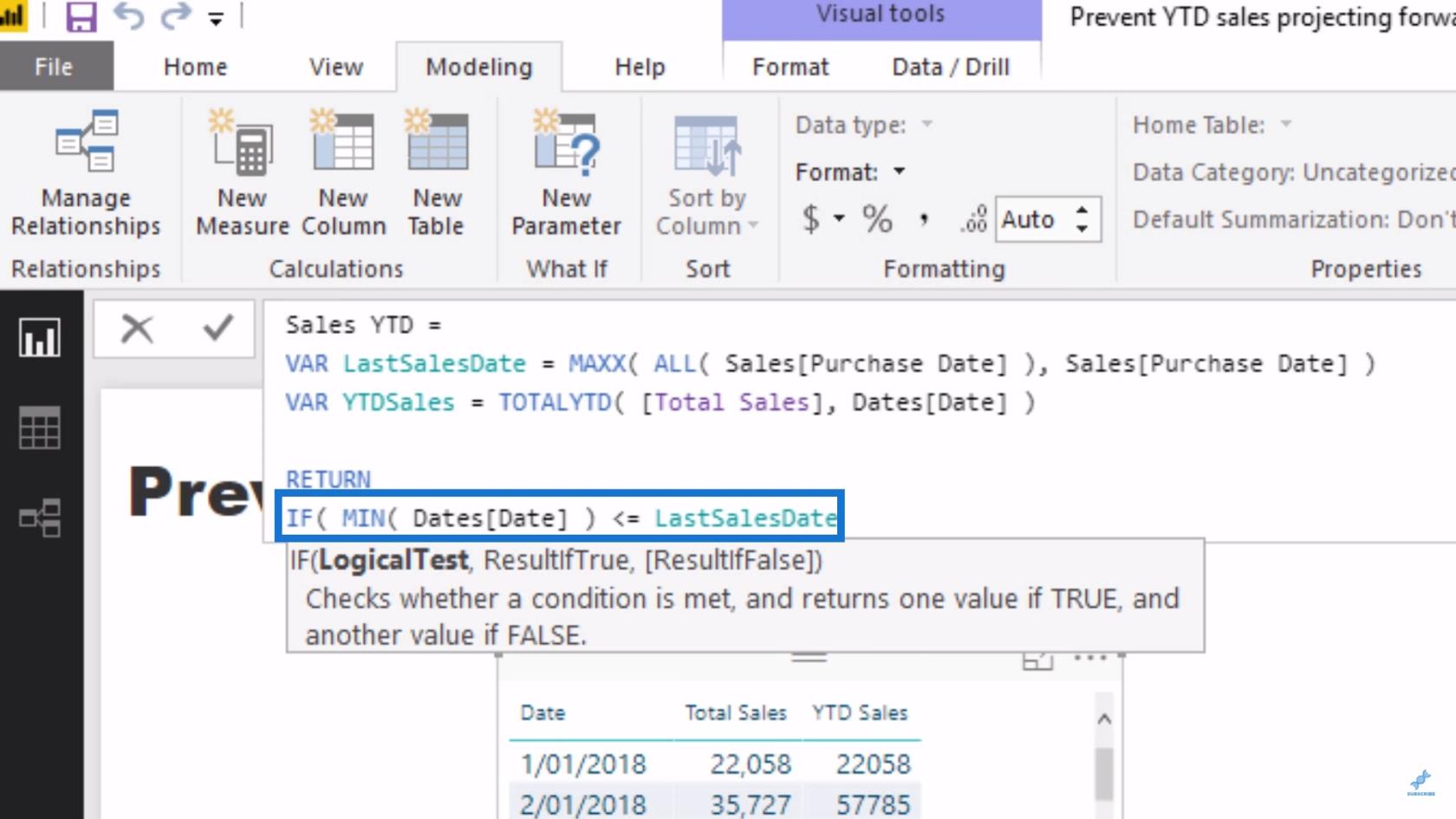Select the 2/01/2018 date cell
Image resolution: width=1456 pixels, height=819 pixels.
point(583,804)
